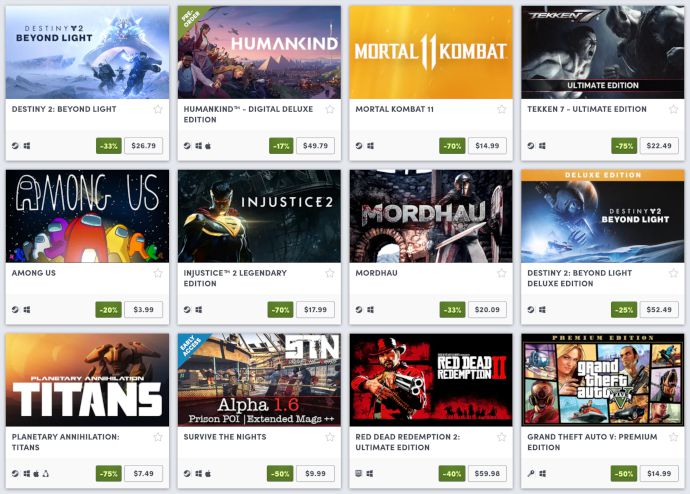Screen dimensions: 690x494
Task: Click Linux icon under Planetary Annihilation: Titans
Action: (46, 474)
